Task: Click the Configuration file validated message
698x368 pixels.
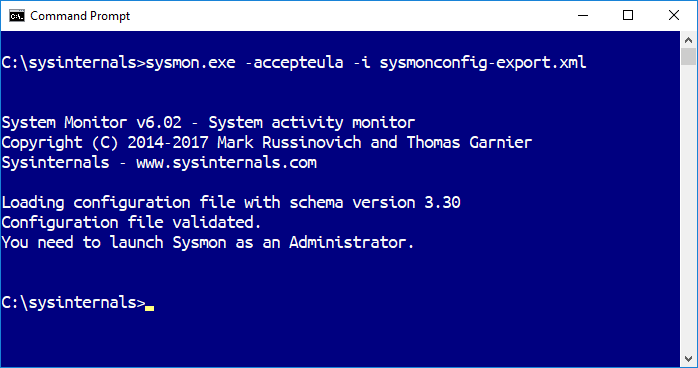Action: (x=131, y=222)
